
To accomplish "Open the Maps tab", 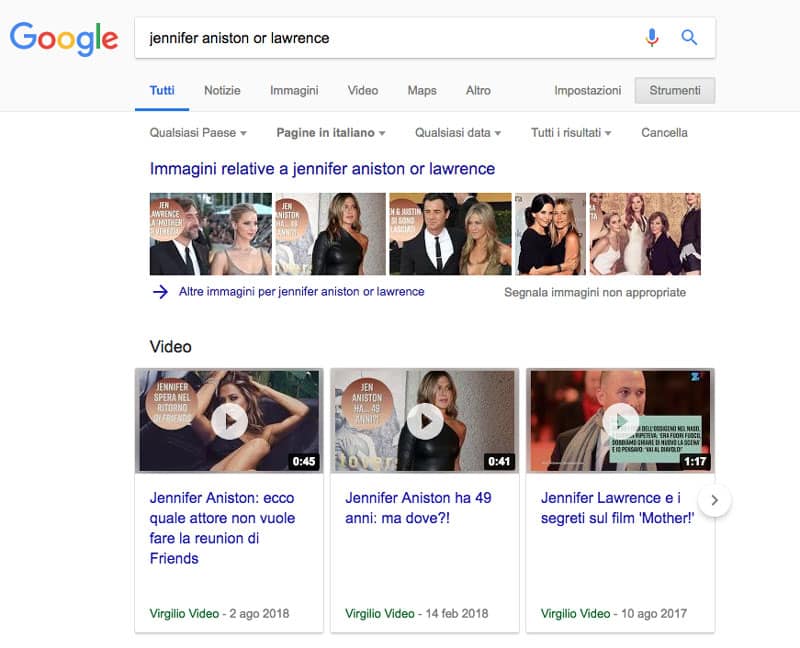I will click(x=422, y=91).
